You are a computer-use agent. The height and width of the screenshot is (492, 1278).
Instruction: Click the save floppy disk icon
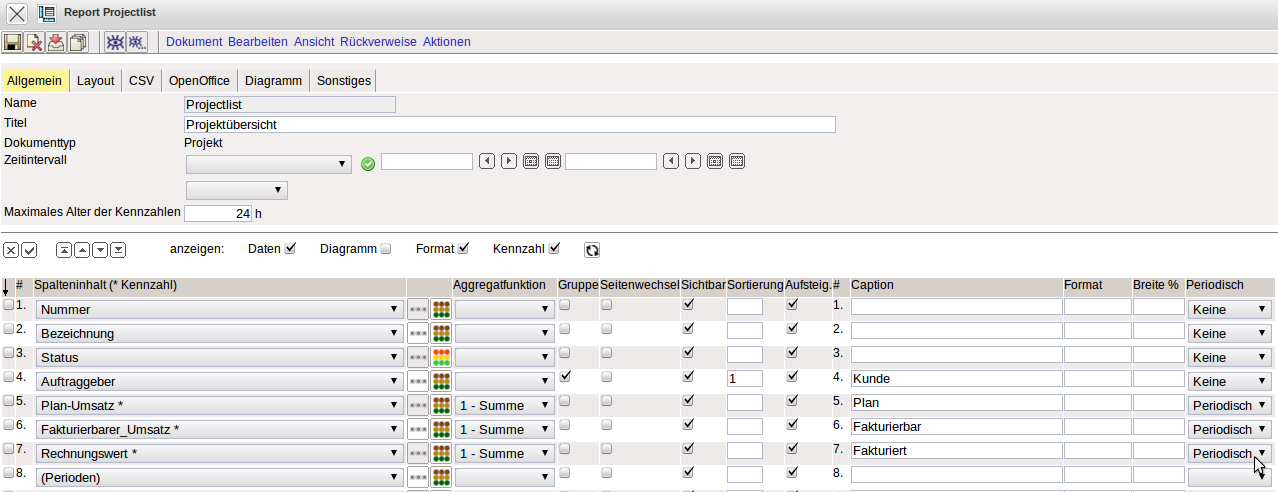(x=12, y=42)
